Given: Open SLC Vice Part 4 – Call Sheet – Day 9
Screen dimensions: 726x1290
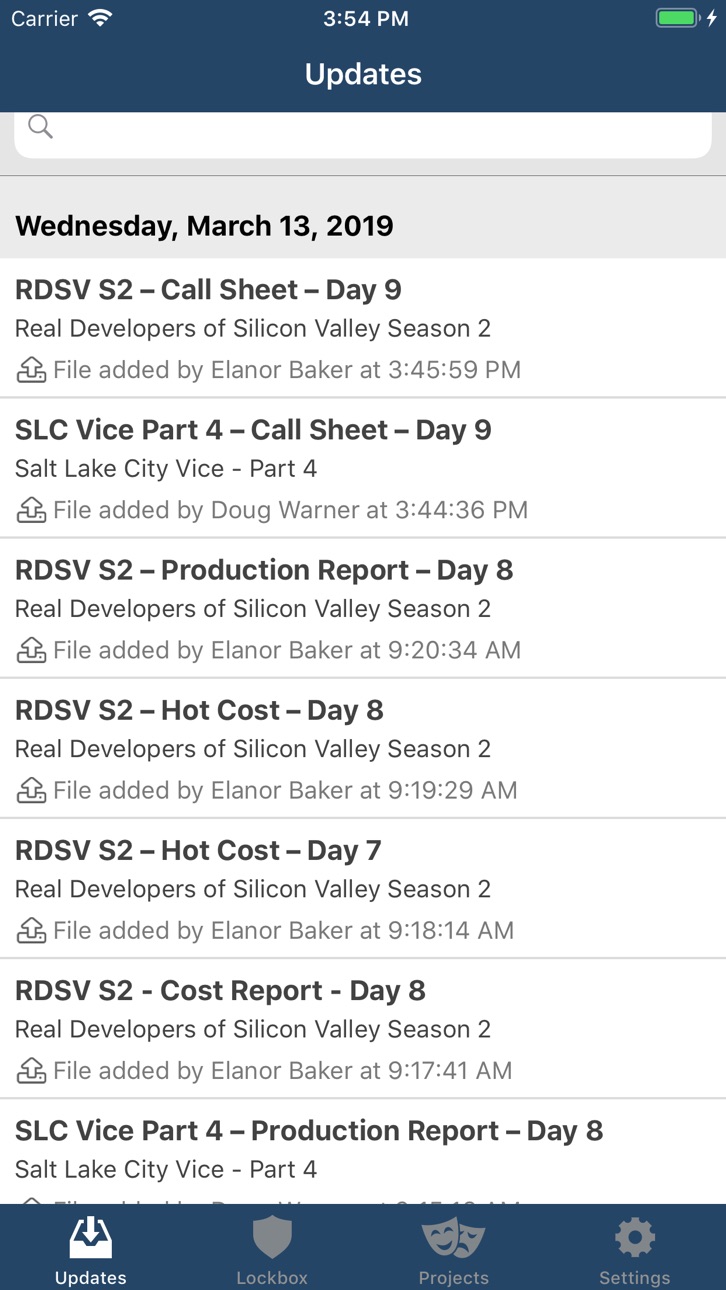Looking at the screenshot, I should click(363, 468).
